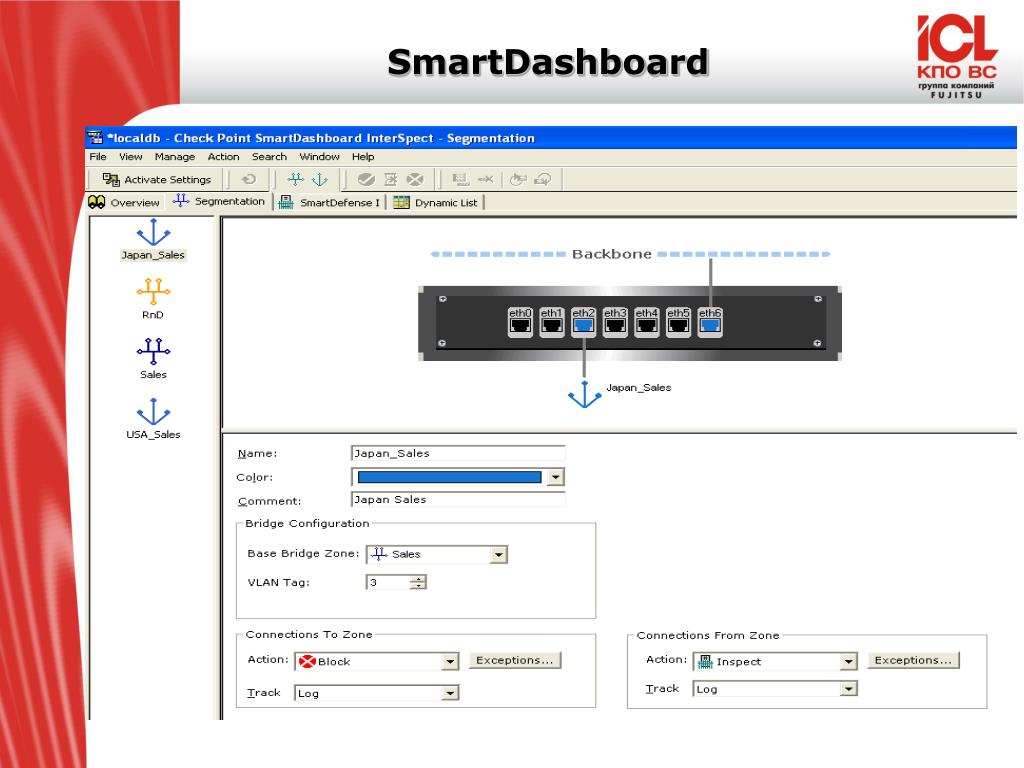Click the grayed X circle toolbar icon

coord(415,179)
